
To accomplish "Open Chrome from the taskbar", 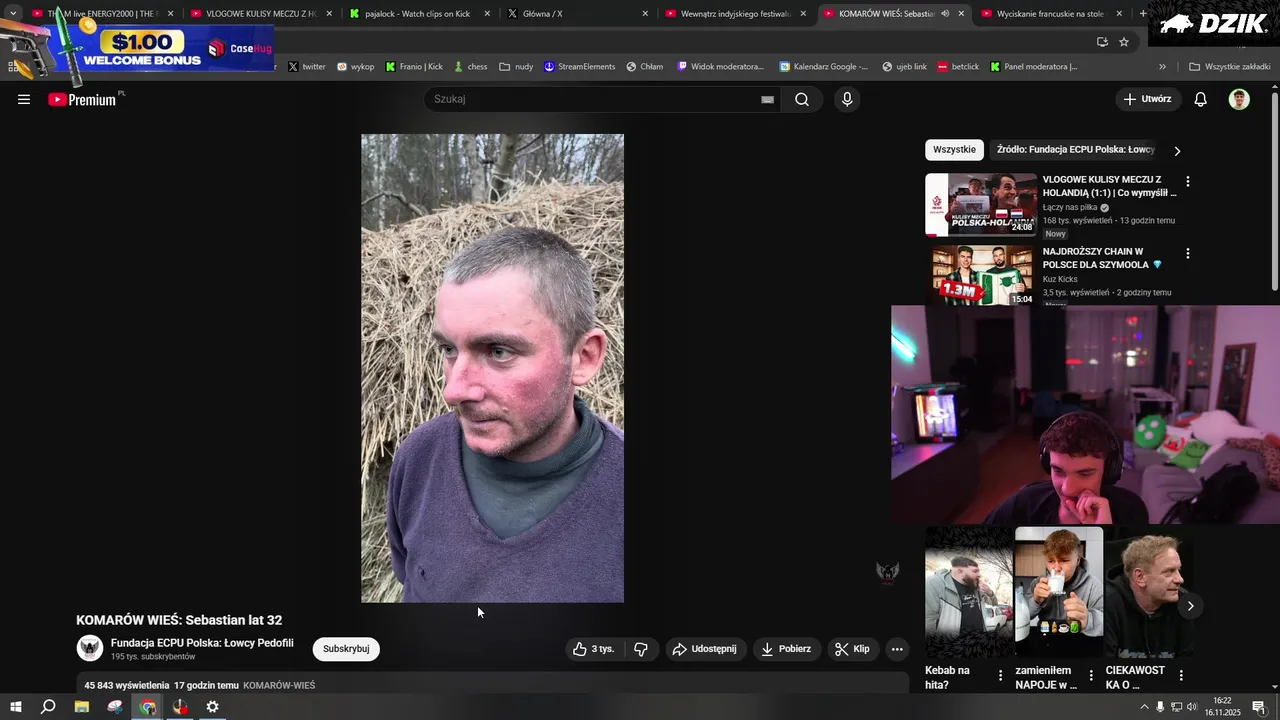I will tap(148, 707).
